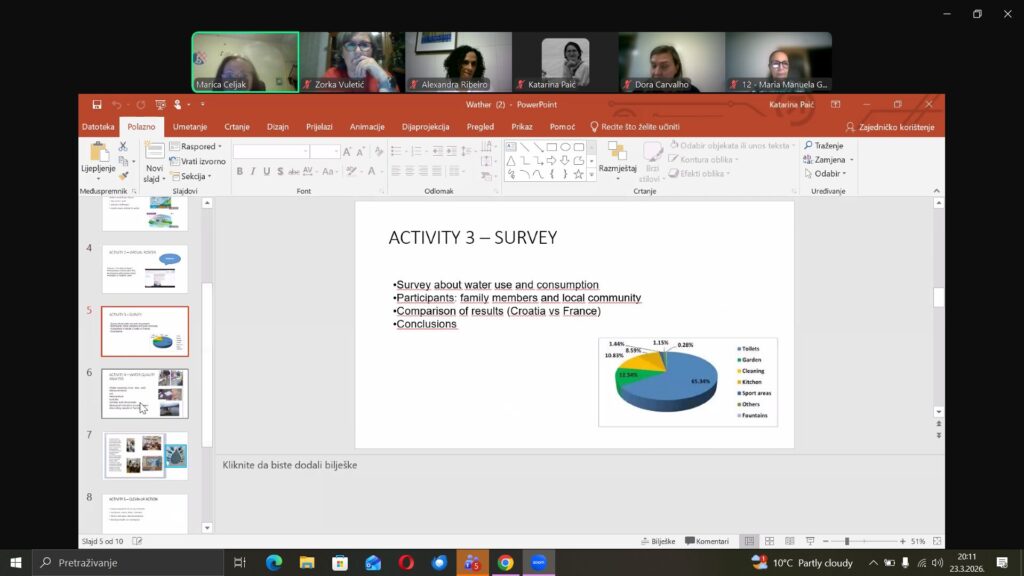
Task: Toggle the Bilješke notes pane
Action: 657,541
